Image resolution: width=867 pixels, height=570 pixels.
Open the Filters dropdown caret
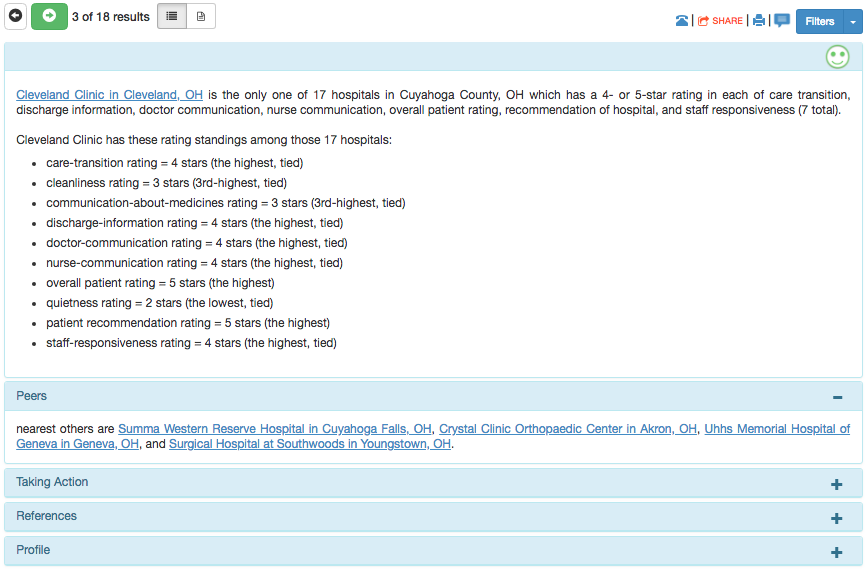click(x=853, y=22)
